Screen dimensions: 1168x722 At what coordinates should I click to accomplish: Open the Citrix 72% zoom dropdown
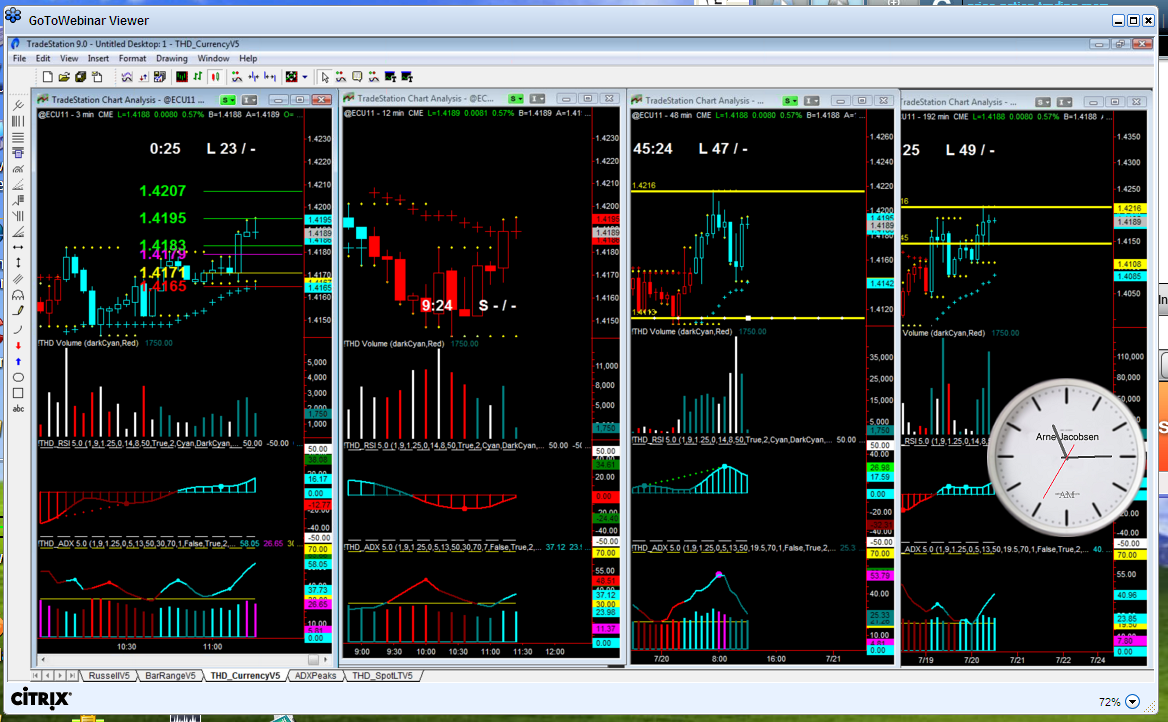coord(1132,701)
